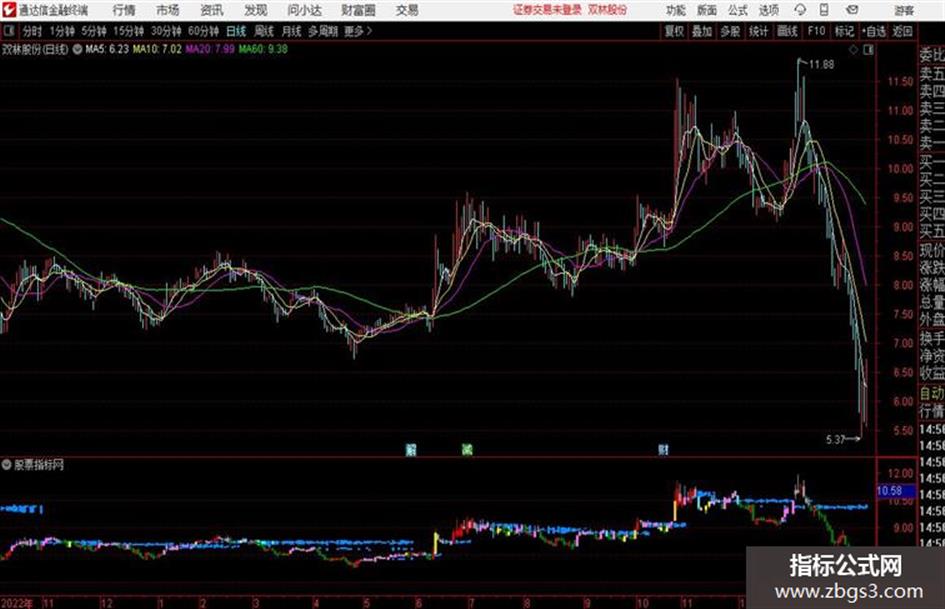Screen dimensions: 945x609
Task: Toggle the panel layout icon left of 分时
Action: [x=9, y=31]
